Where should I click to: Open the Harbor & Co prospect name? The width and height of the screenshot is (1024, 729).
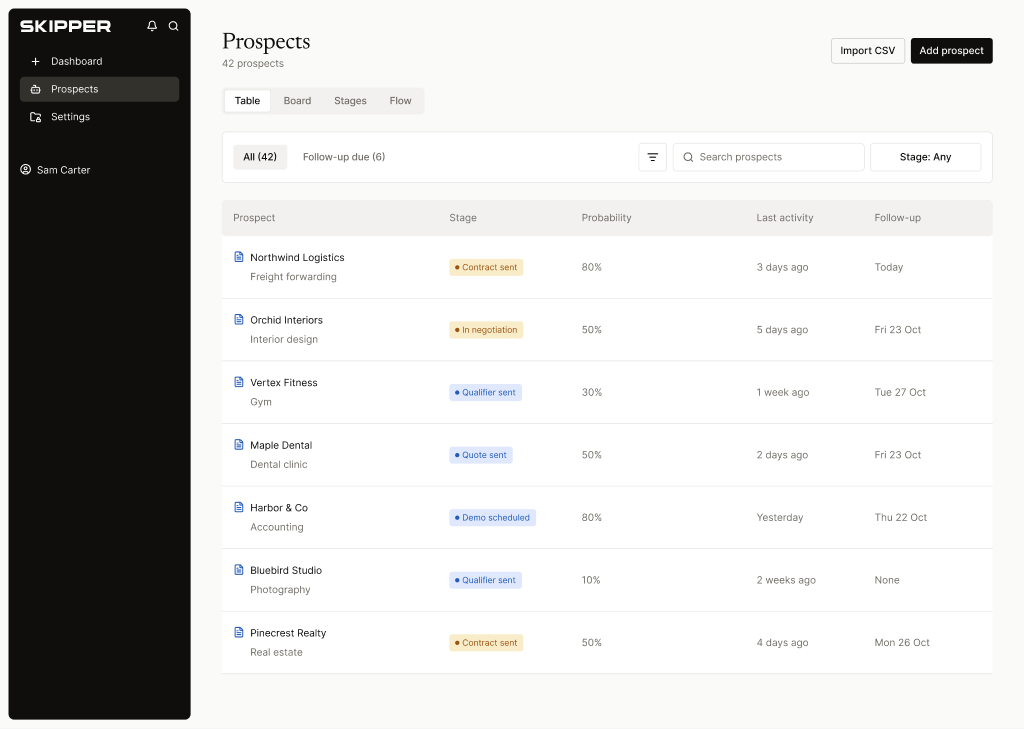tap(279, 509)
